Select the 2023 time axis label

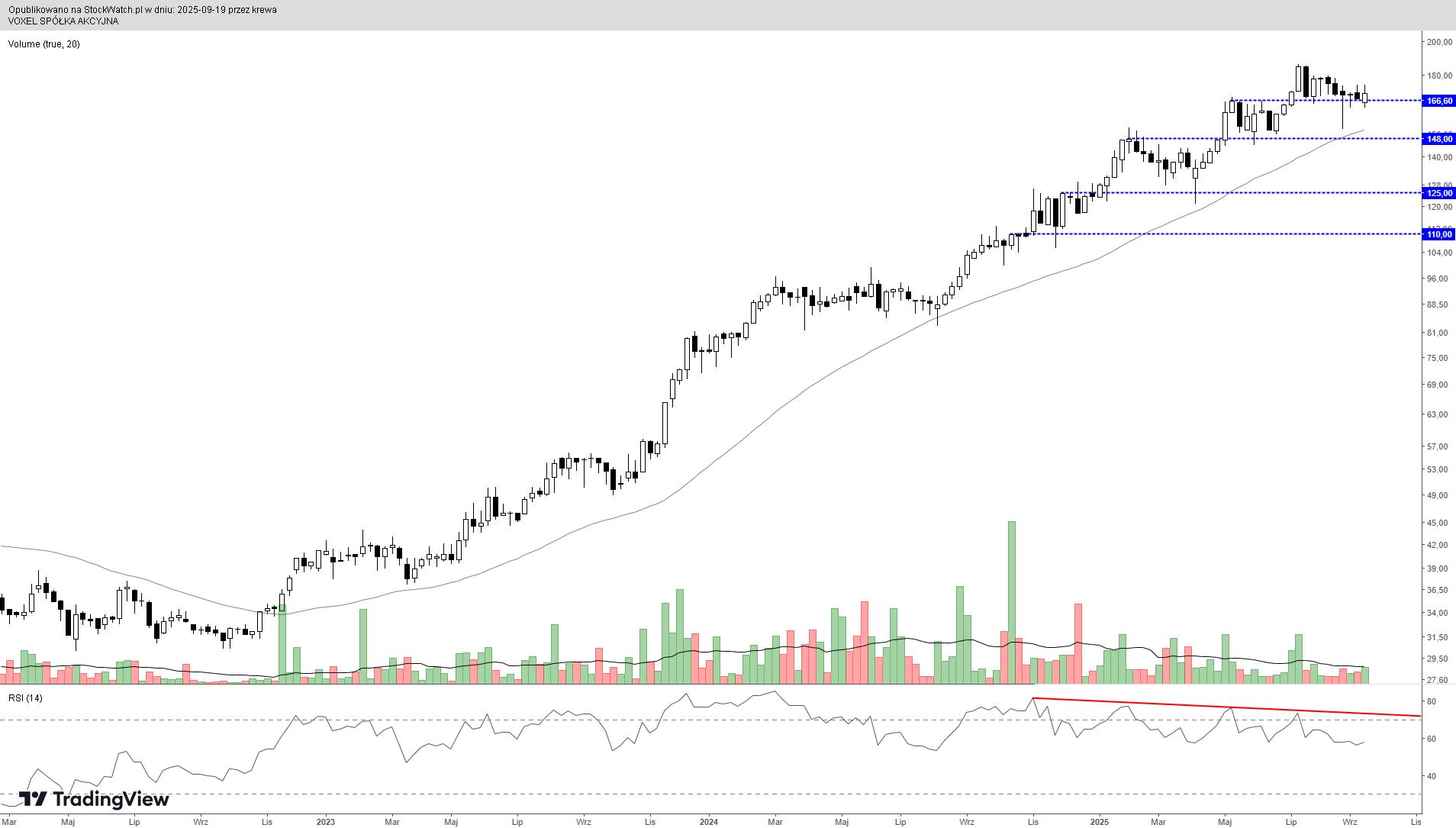[325, 822]
